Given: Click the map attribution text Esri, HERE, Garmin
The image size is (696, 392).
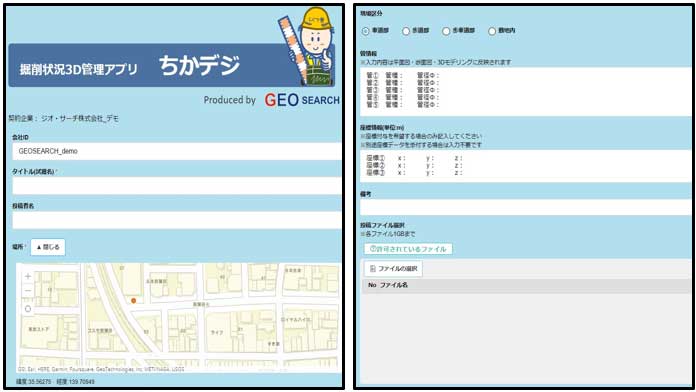Looking at the screenshot, I should [101, 369].
